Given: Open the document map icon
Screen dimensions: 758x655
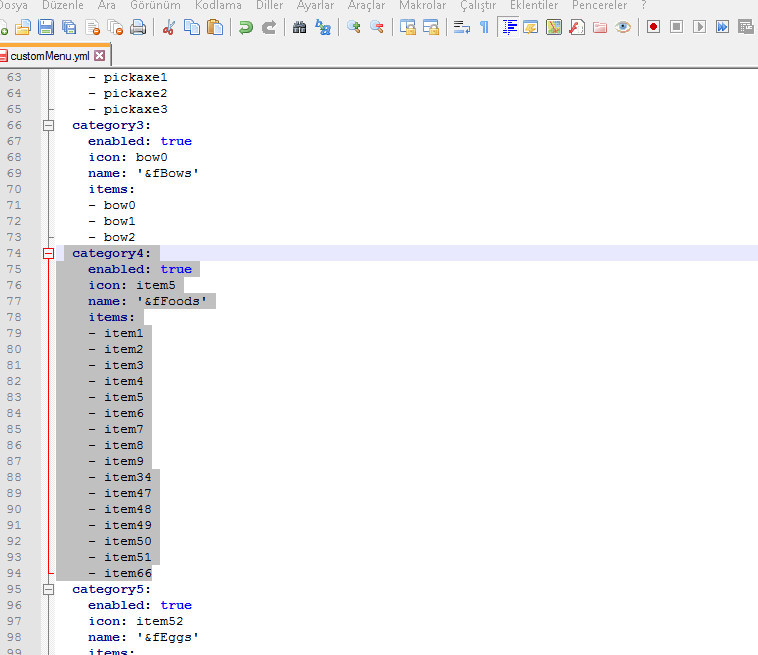Looking at the screenshot, I should 554,27.
